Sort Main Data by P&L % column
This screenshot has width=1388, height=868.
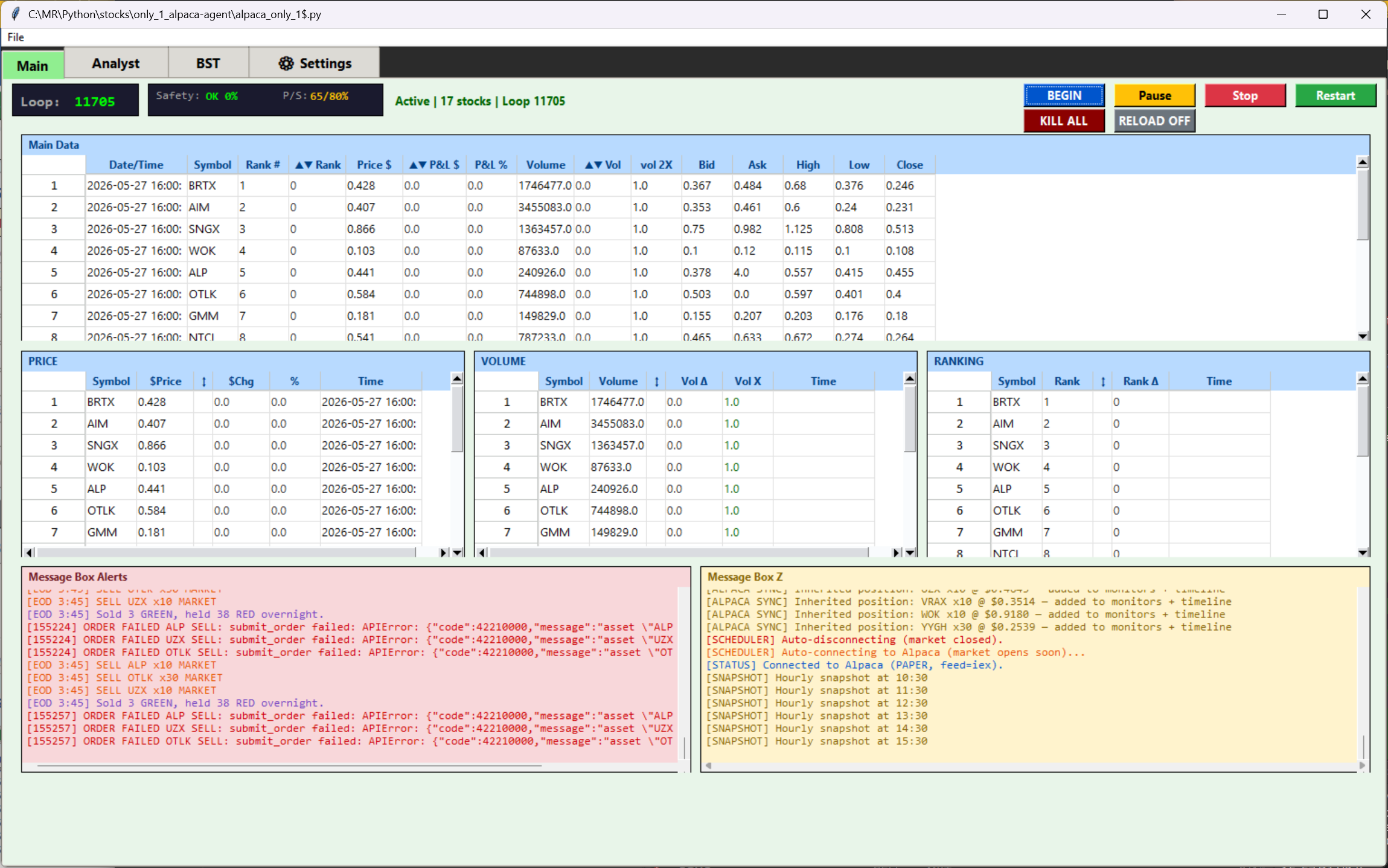(x=491, y=165)
